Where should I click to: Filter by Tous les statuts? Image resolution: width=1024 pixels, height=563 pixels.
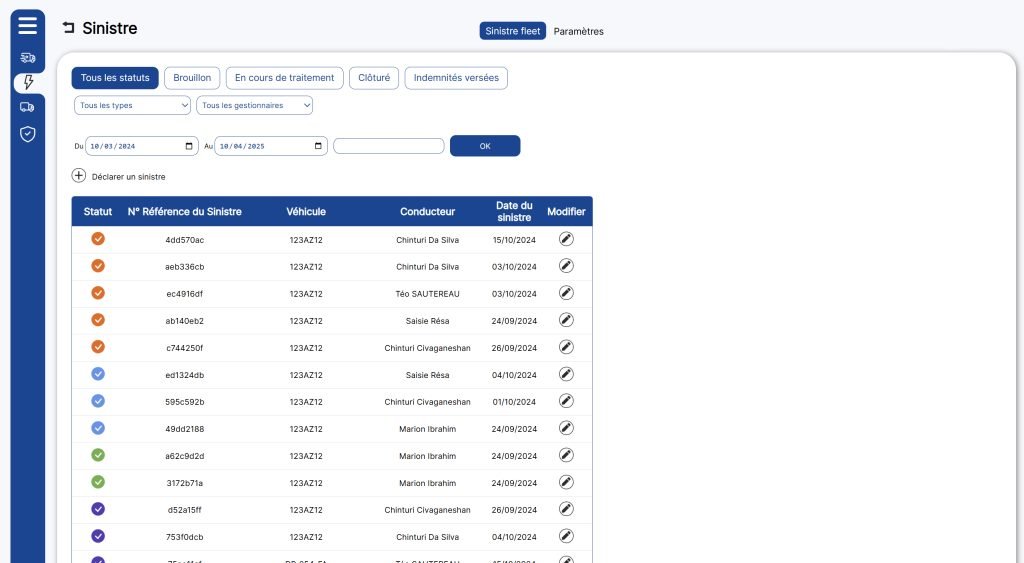[x=115, y=78]
